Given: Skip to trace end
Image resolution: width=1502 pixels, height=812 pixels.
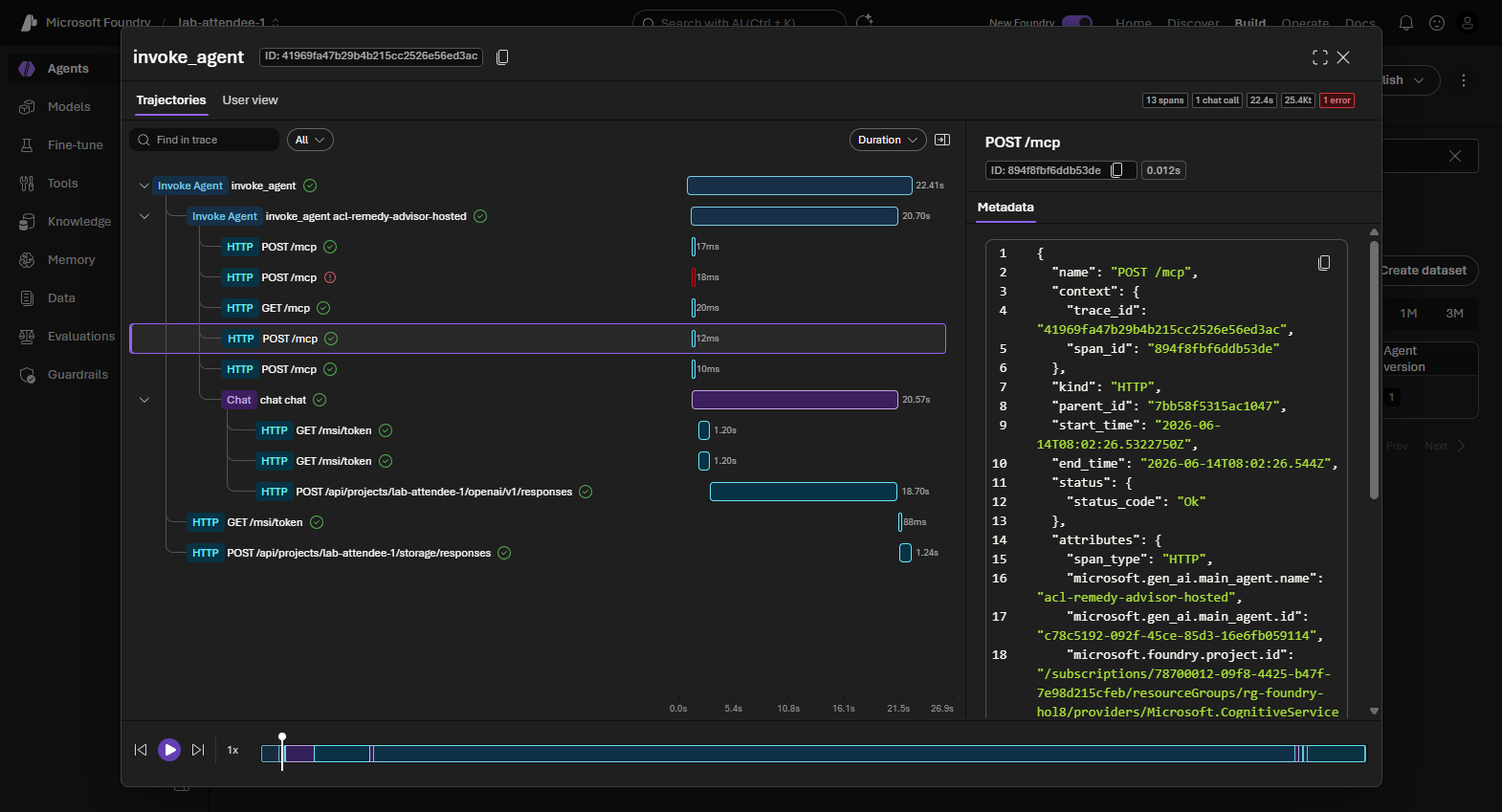Looking at the screenshot, I should (198, 750).
